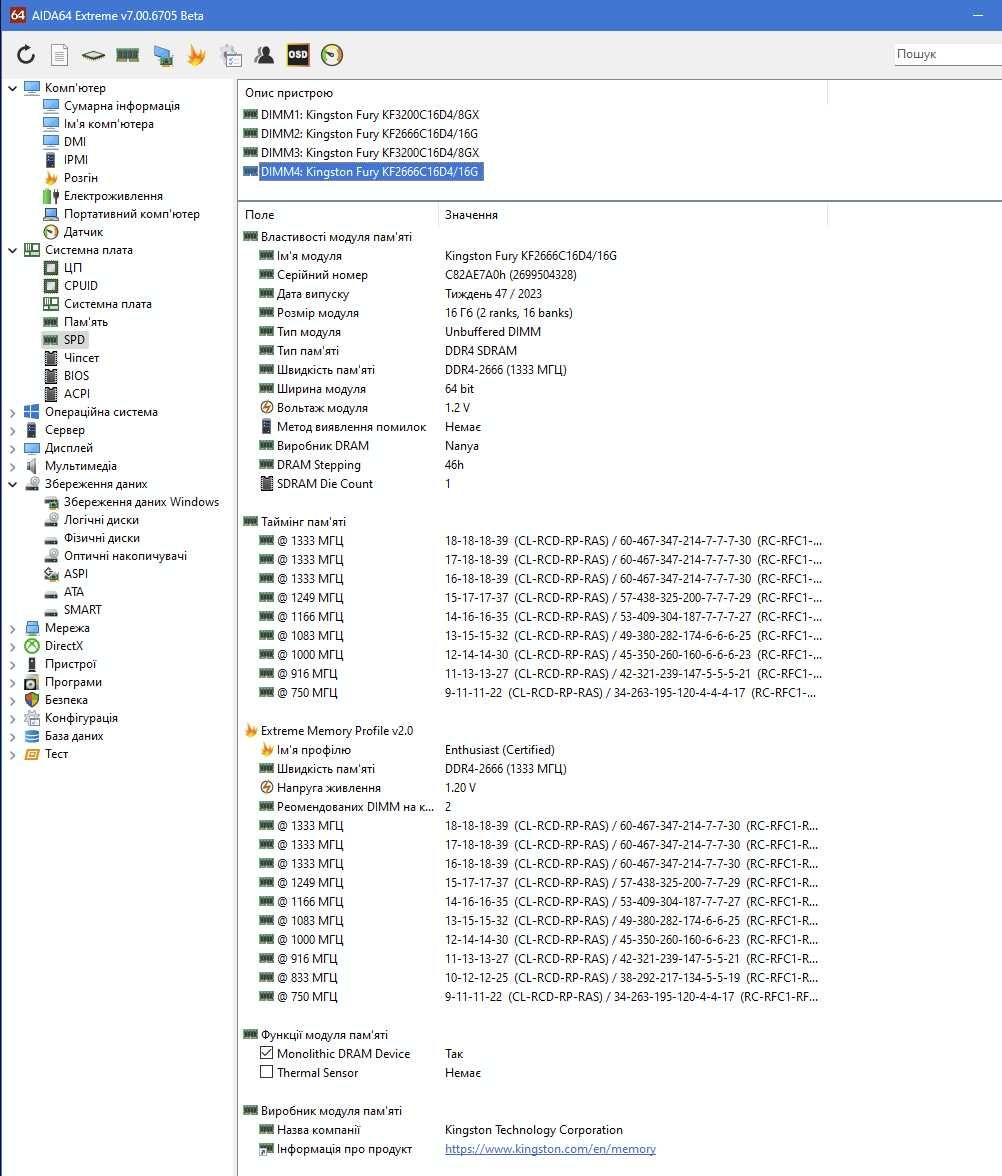The width and height of the screenshot is (1002, 1176).
Task: Collapse the Збереження даних node
Action: click(12, 484)
